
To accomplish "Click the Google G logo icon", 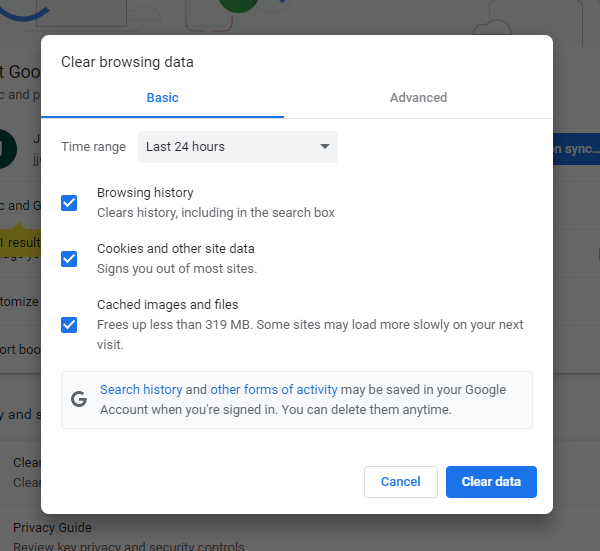I will (79, 399).
